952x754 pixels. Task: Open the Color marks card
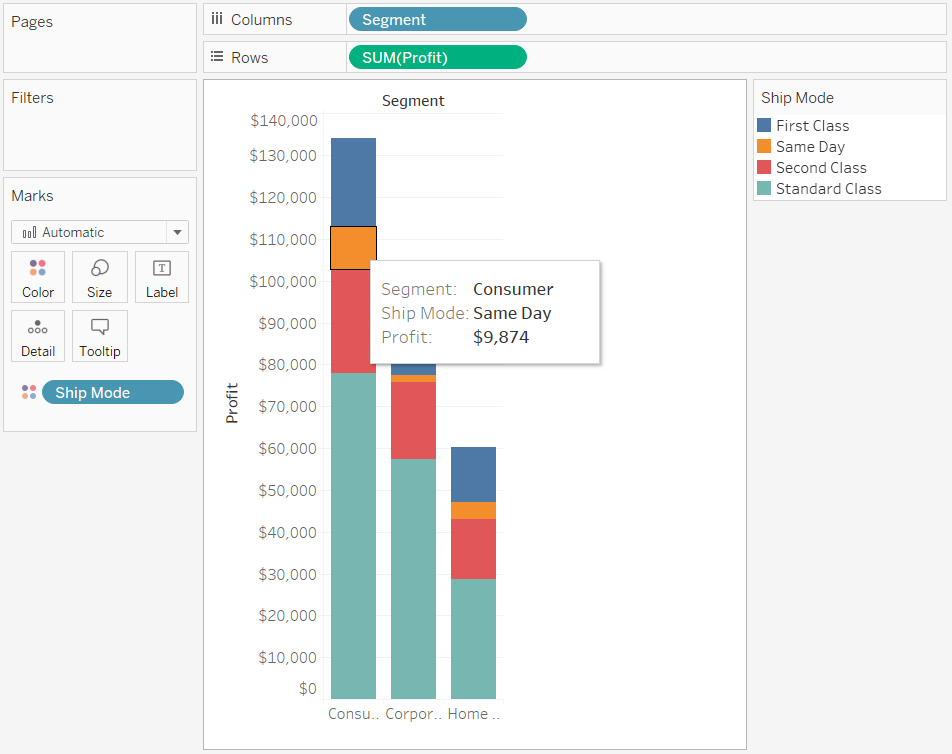click(x=38, y=277)
